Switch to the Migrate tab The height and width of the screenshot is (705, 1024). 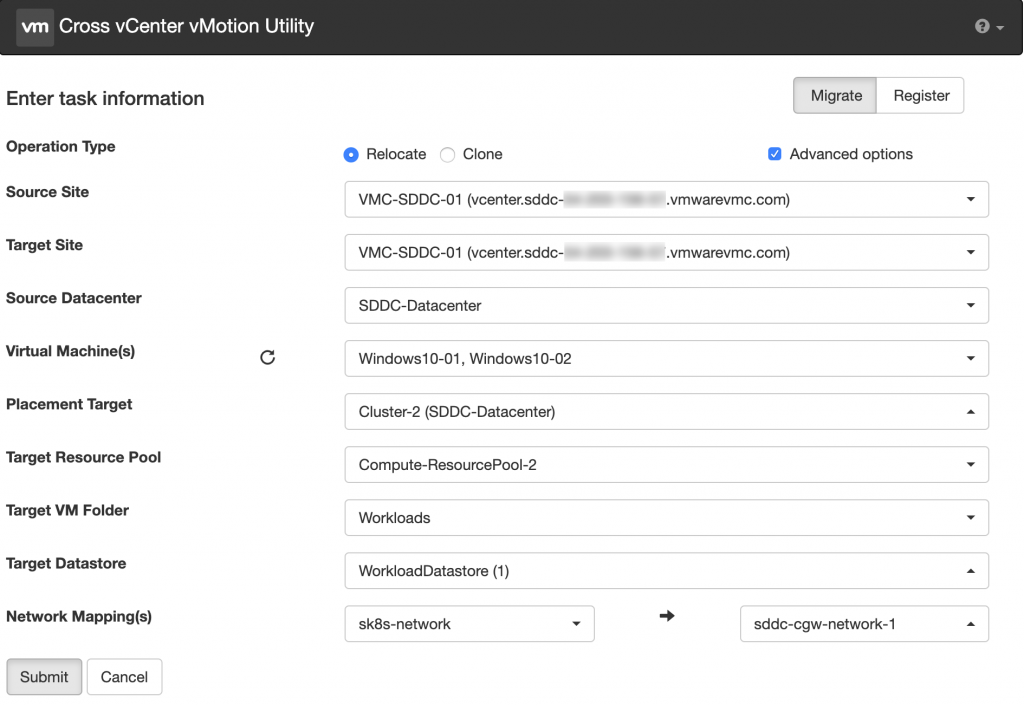point(835,96)
